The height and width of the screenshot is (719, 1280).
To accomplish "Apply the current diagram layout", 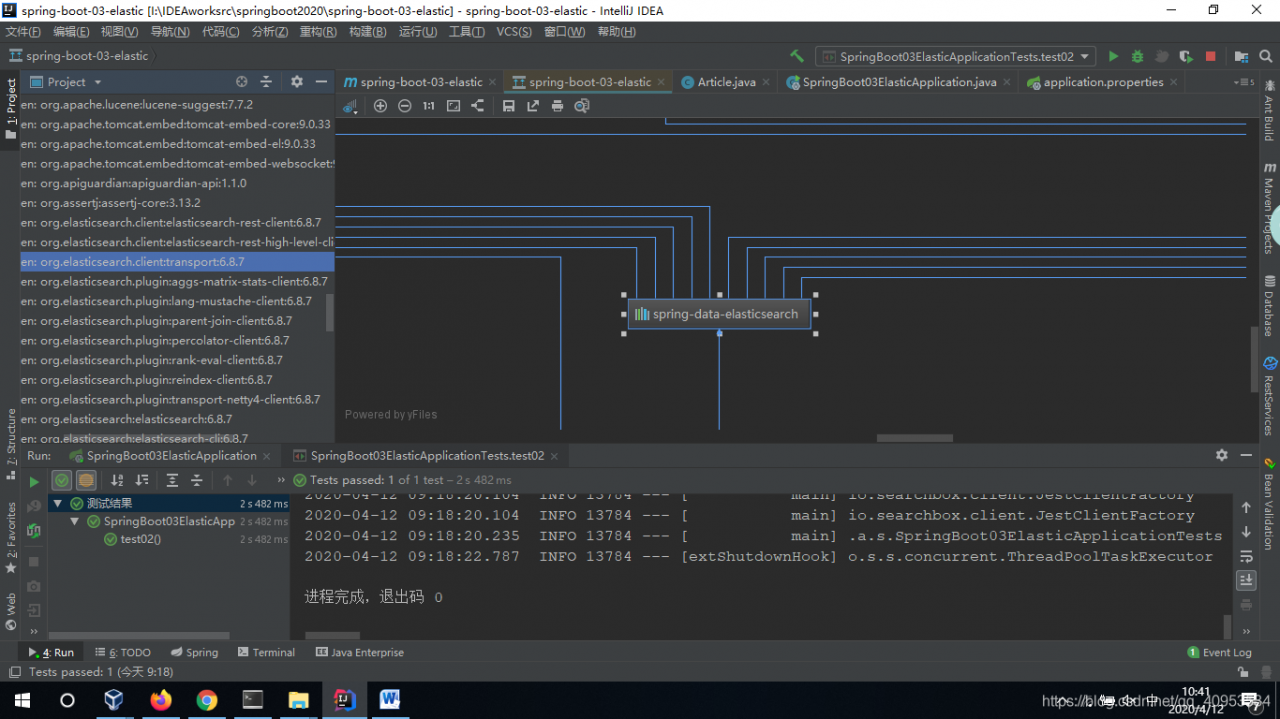I will point(477,106).
